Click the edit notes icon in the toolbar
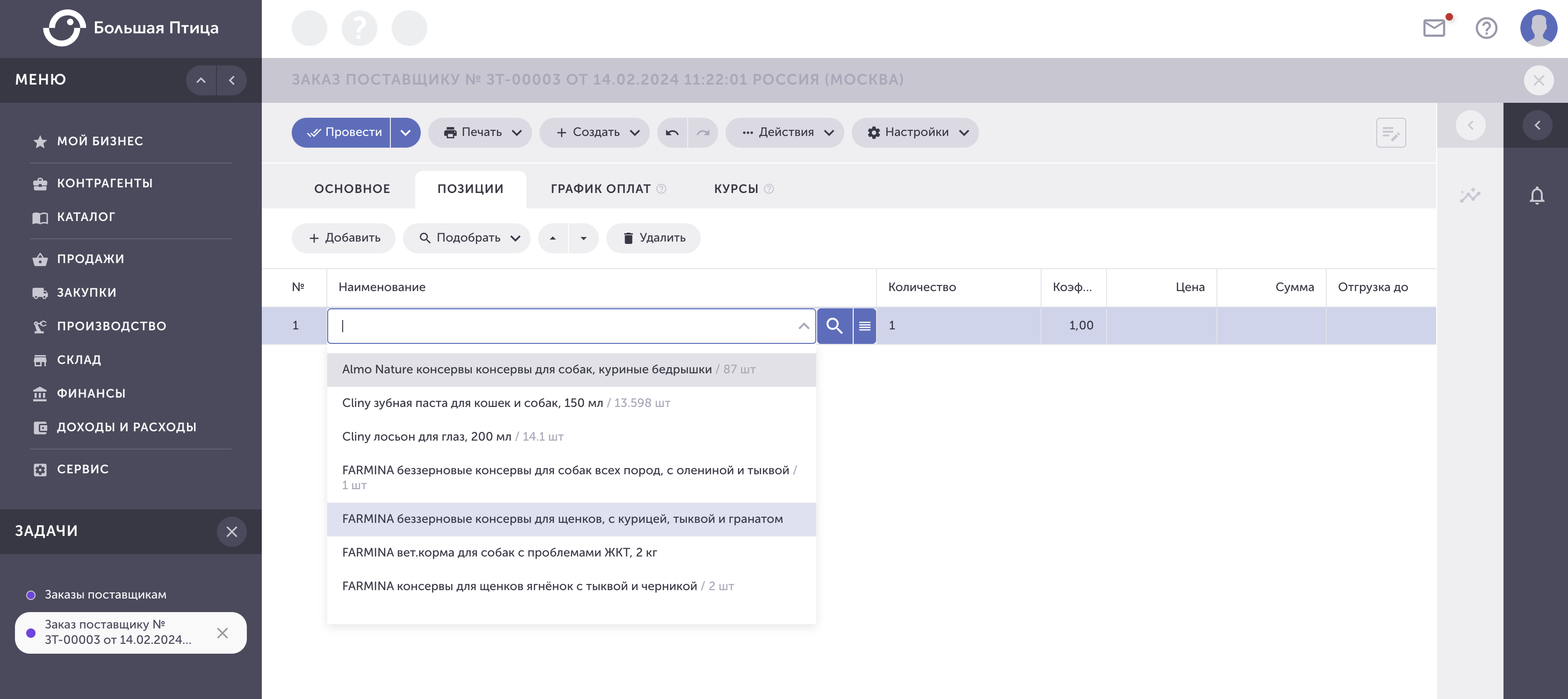1568x699 pixels. tap(1391, 133)
